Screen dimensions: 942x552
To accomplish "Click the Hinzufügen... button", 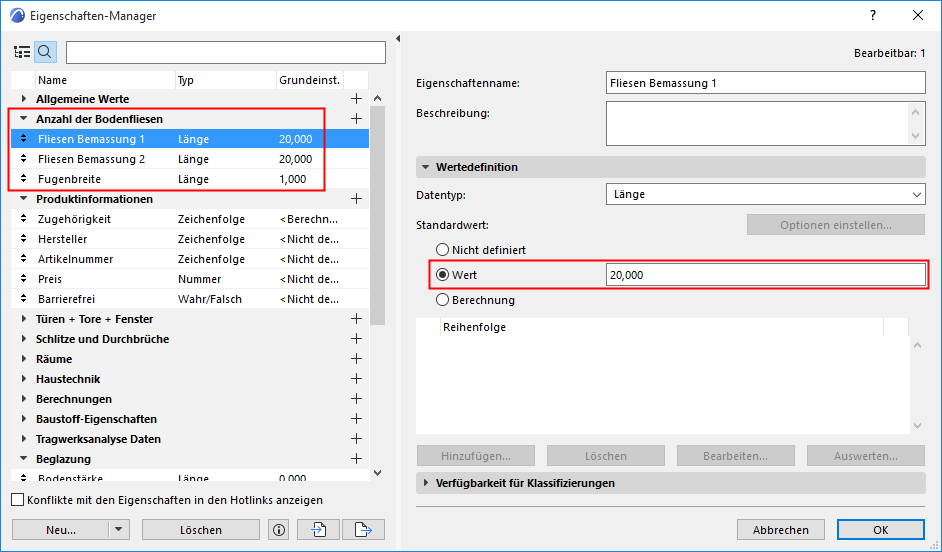I will 476,456.
